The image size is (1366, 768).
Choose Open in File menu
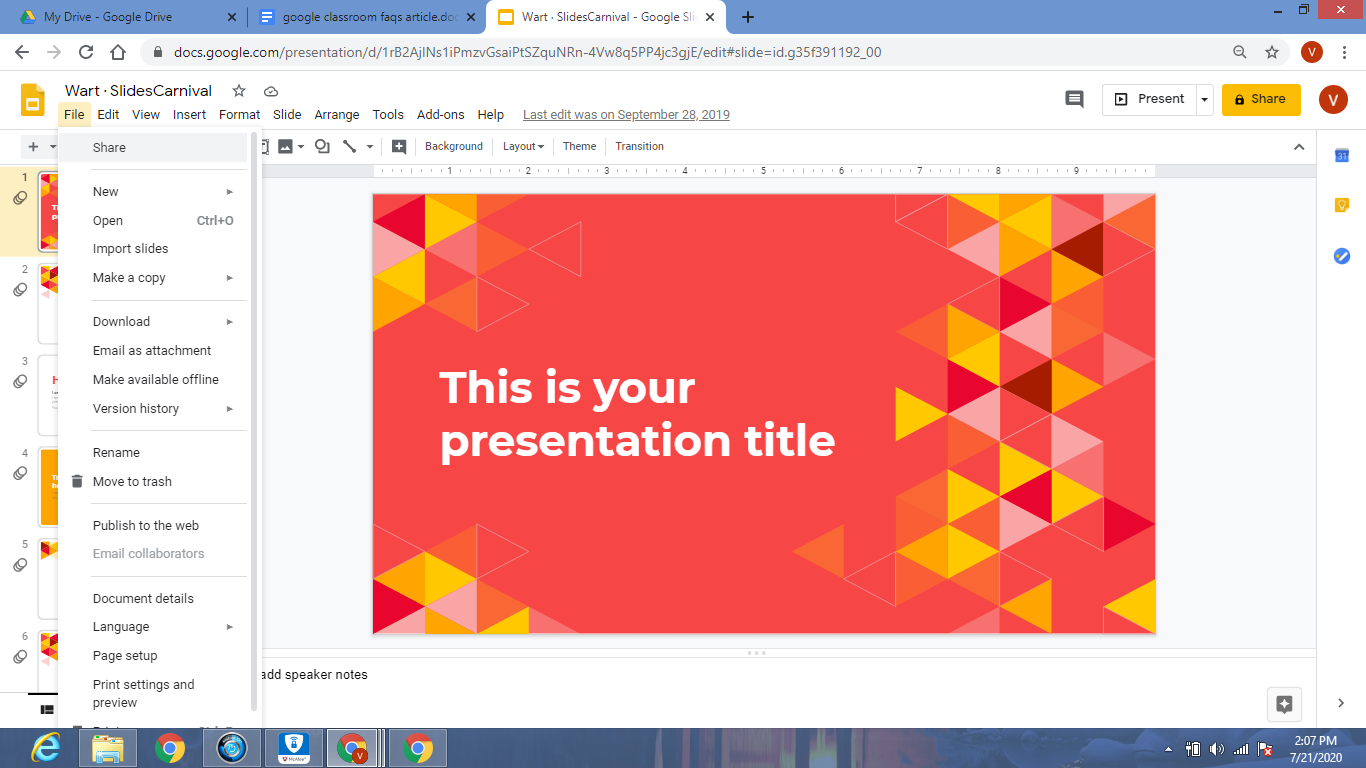[x=152, y=221]
